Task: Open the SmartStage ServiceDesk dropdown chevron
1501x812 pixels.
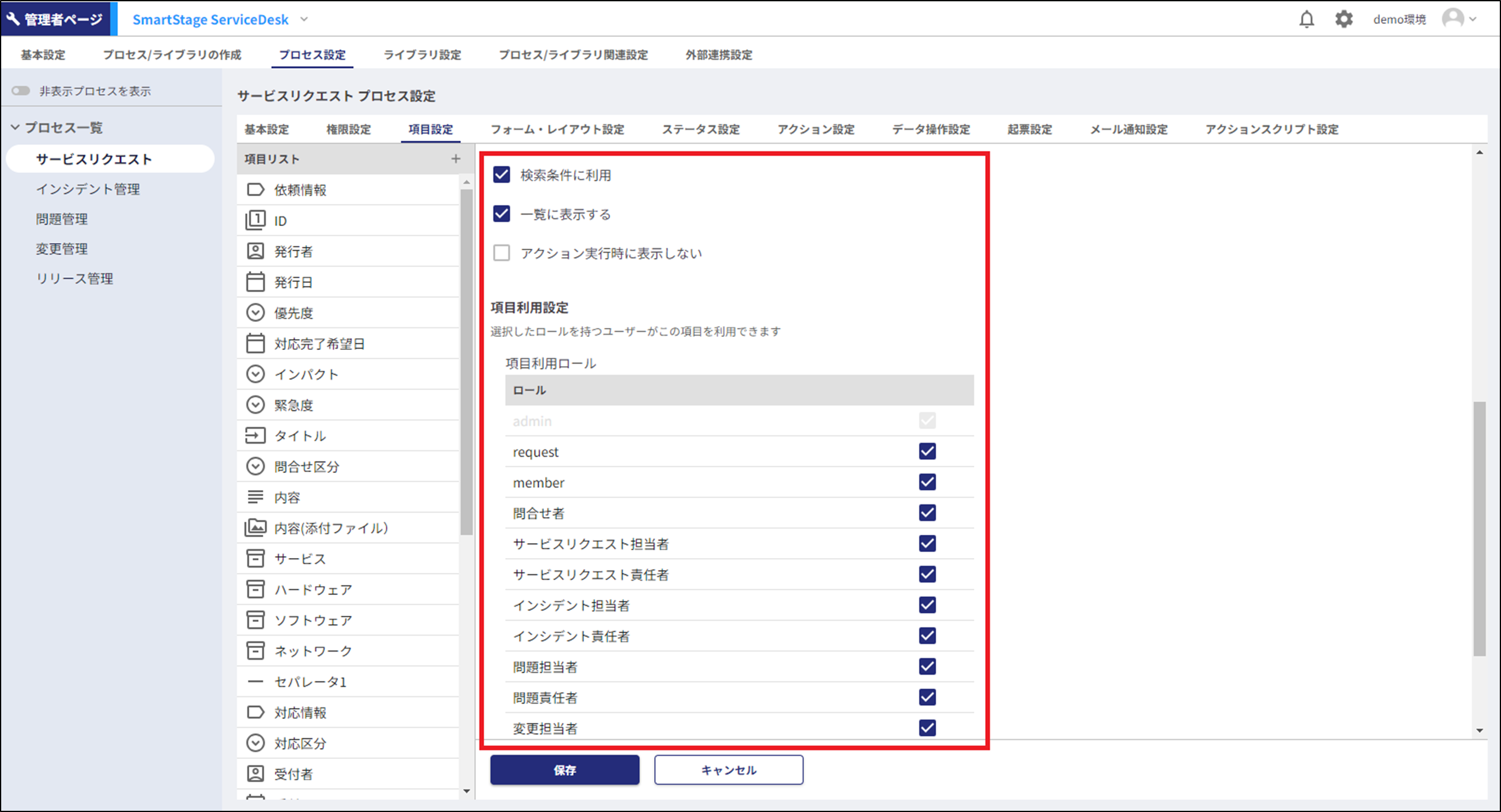Action: pyautogui.click(x=304, y=20)
